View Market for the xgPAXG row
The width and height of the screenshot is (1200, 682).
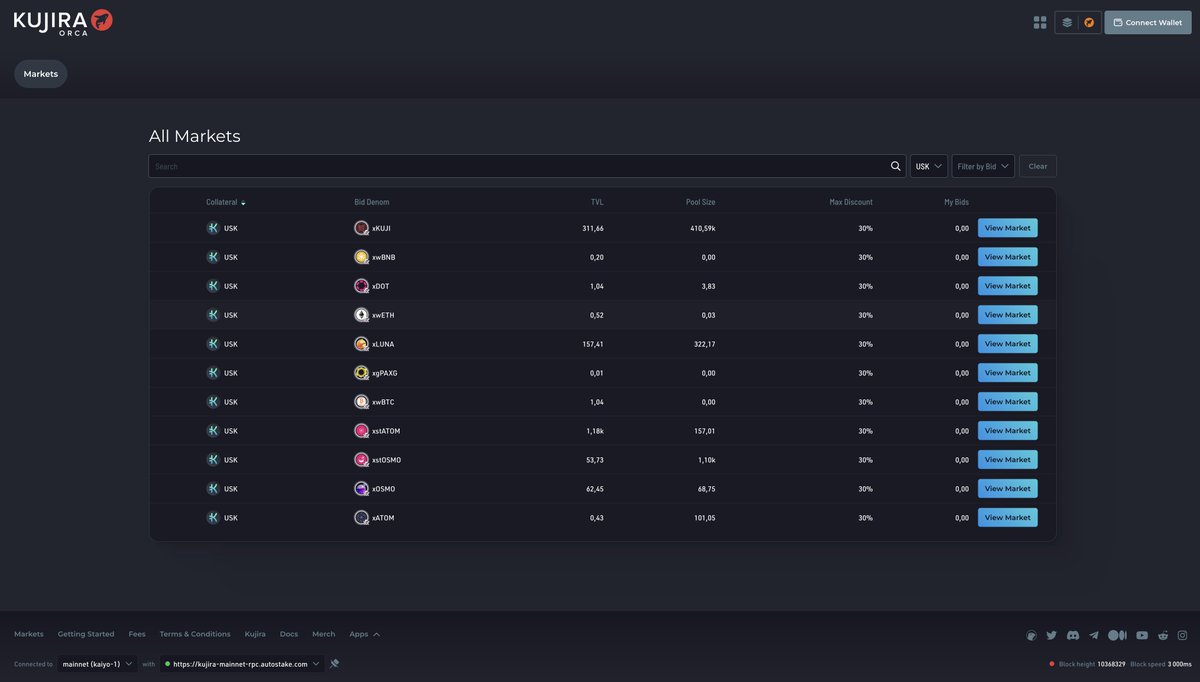[x=1008, y=373]
